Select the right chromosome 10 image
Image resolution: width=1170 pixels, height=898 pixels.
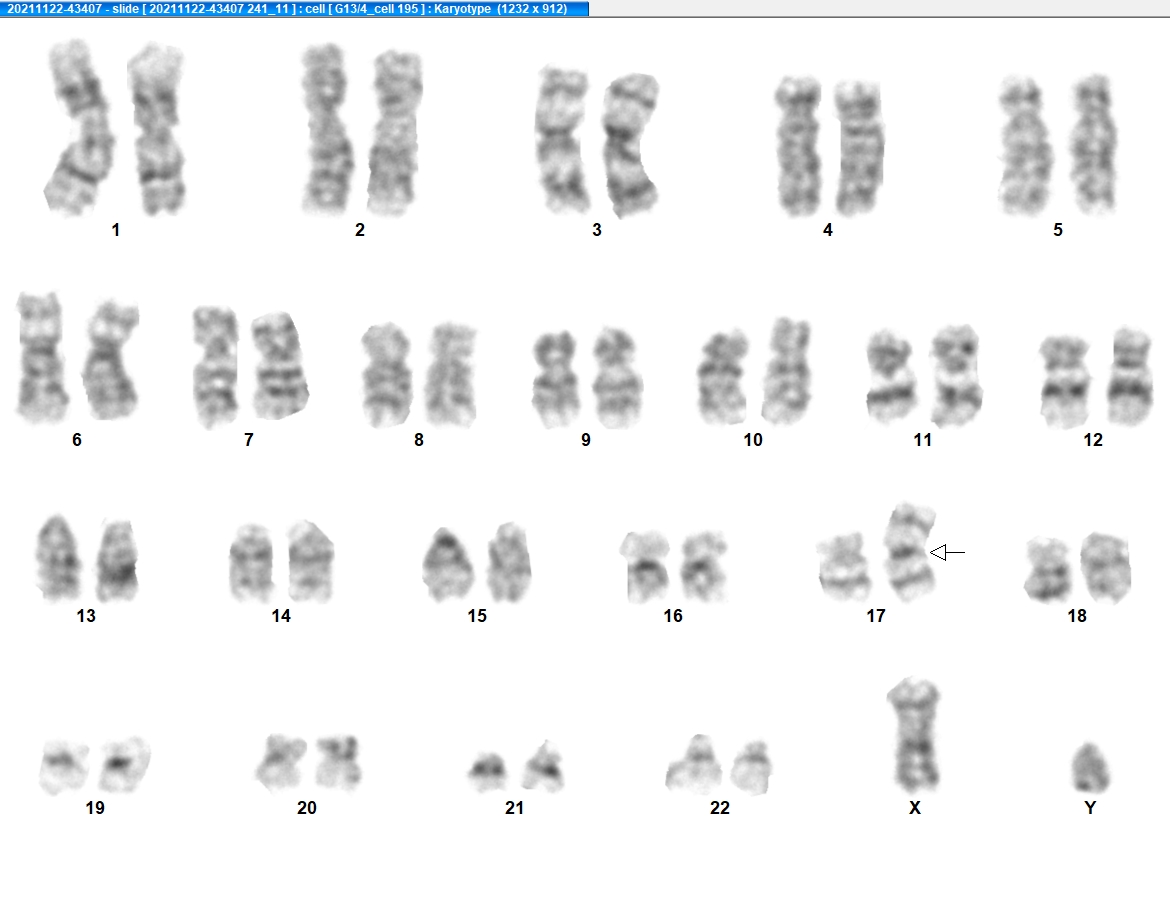[786, 371]
